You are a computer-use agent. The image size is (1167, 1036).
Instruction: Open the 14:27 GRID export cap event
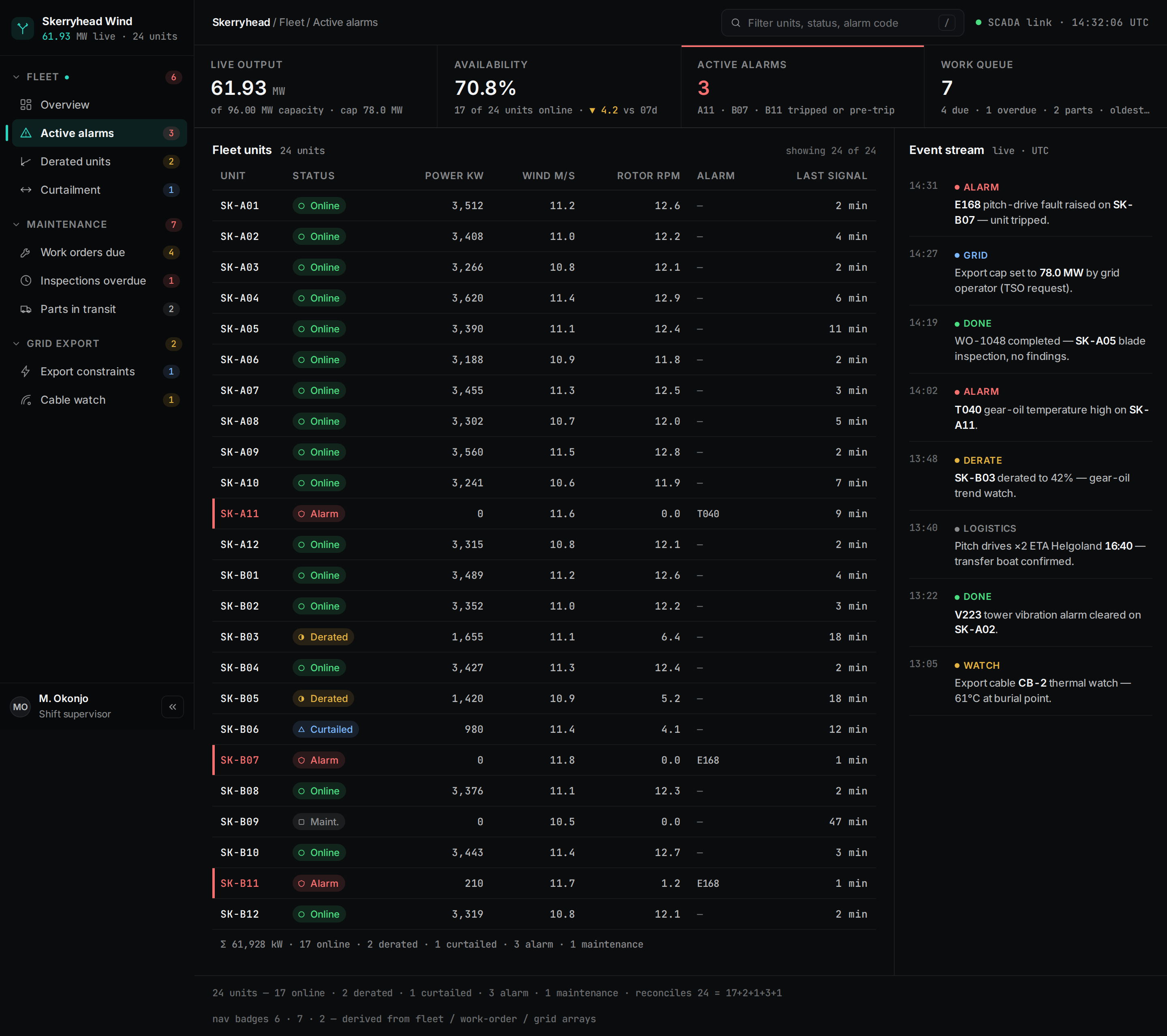[1030, 271]
